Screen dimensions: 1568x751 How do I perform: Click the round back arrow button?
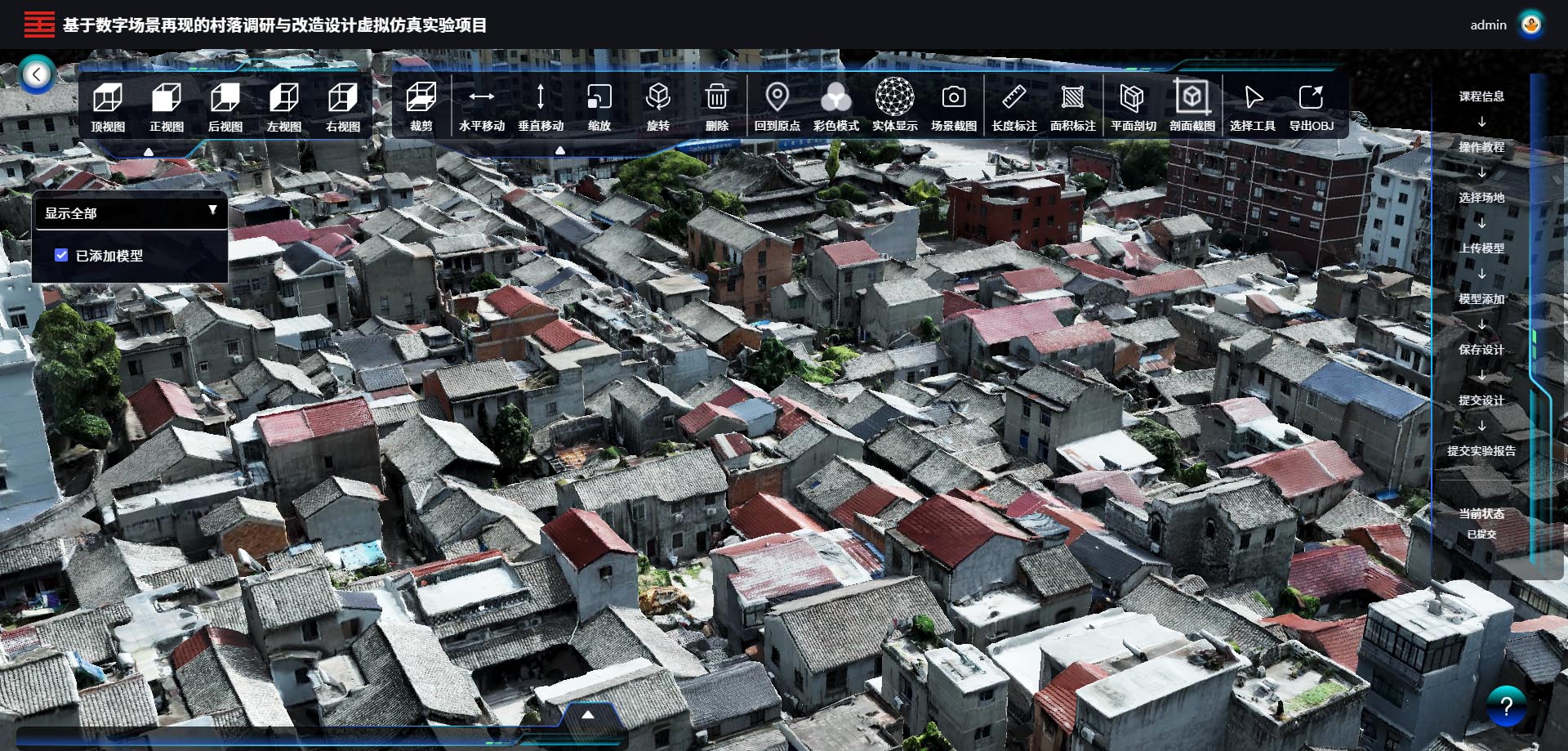point(37,75)
